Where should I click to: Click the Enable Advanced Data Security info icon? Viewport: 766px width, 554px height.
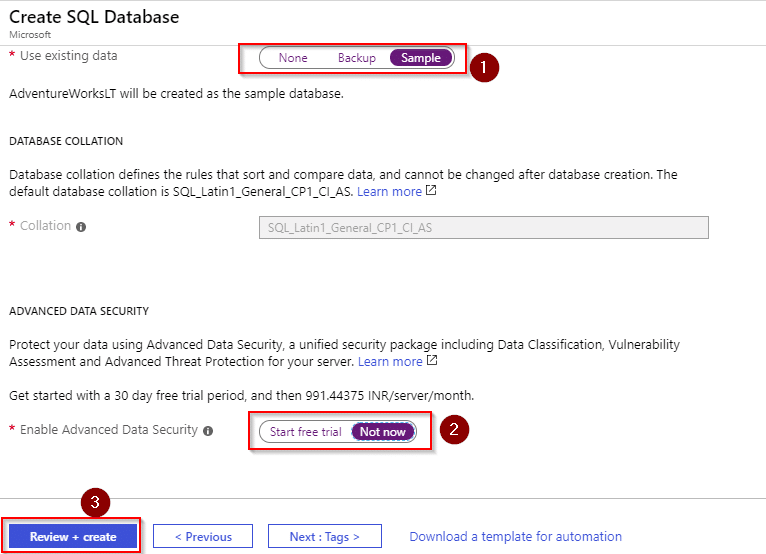coord(208,431)
